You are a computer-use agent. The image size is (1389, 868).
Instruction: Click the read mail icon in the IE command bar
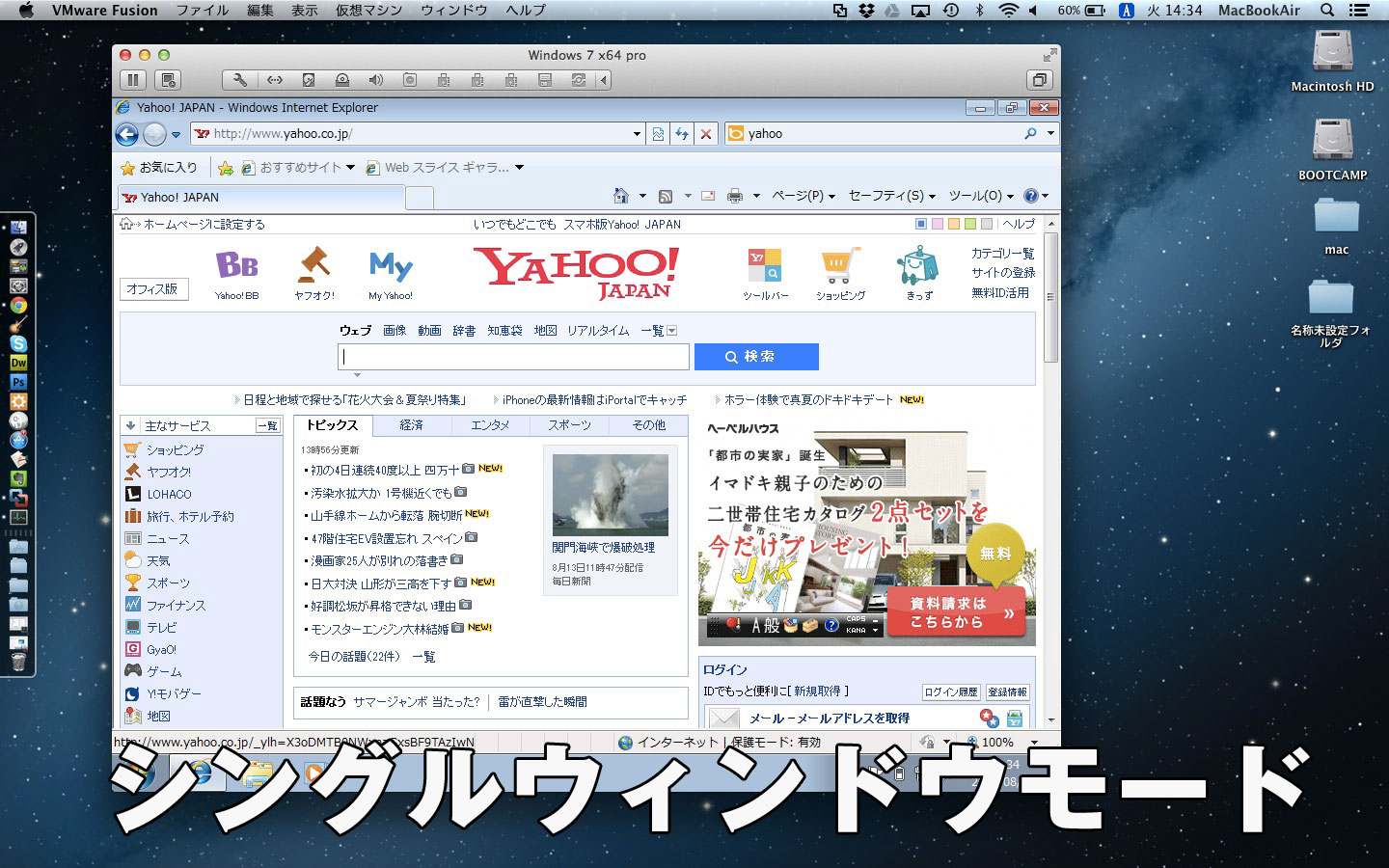tap(708, 196)
